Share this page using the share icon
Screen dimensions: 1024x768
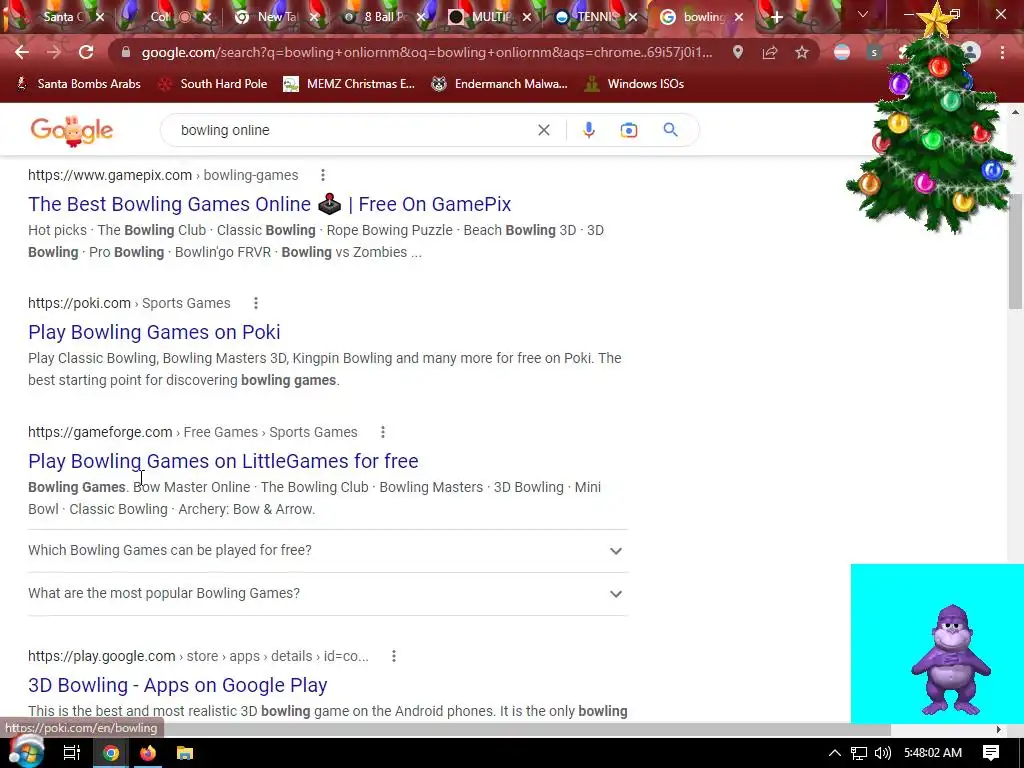point(769,52)
